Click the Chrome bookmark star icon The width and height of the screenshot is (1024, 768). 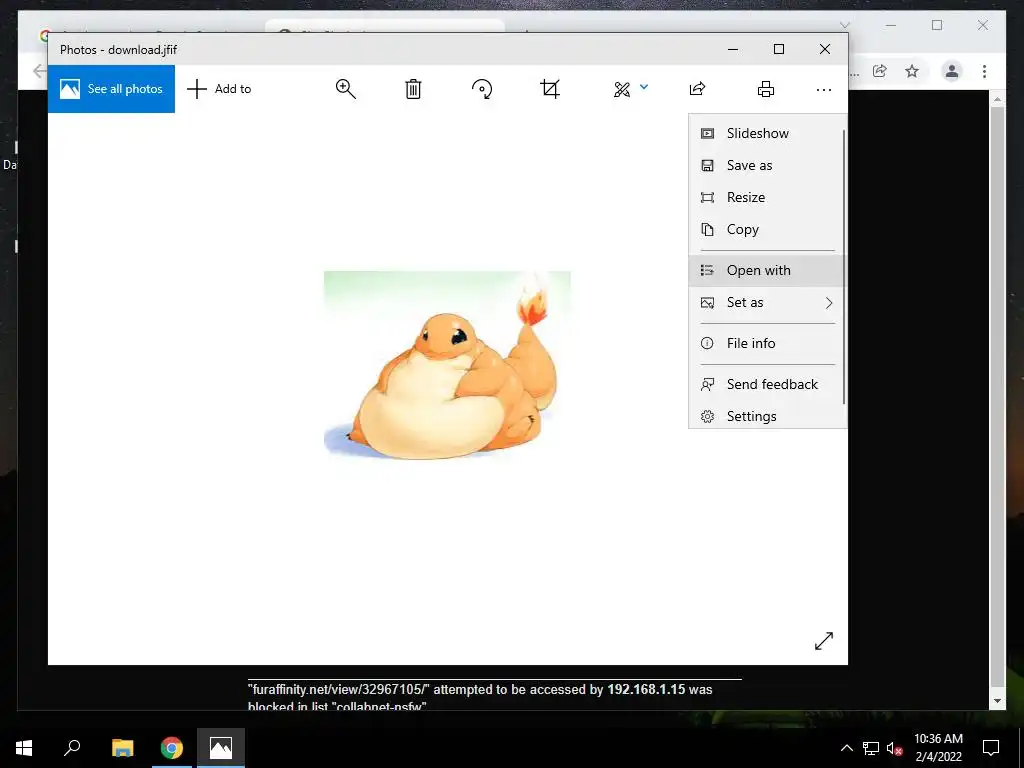coord(912,71)
